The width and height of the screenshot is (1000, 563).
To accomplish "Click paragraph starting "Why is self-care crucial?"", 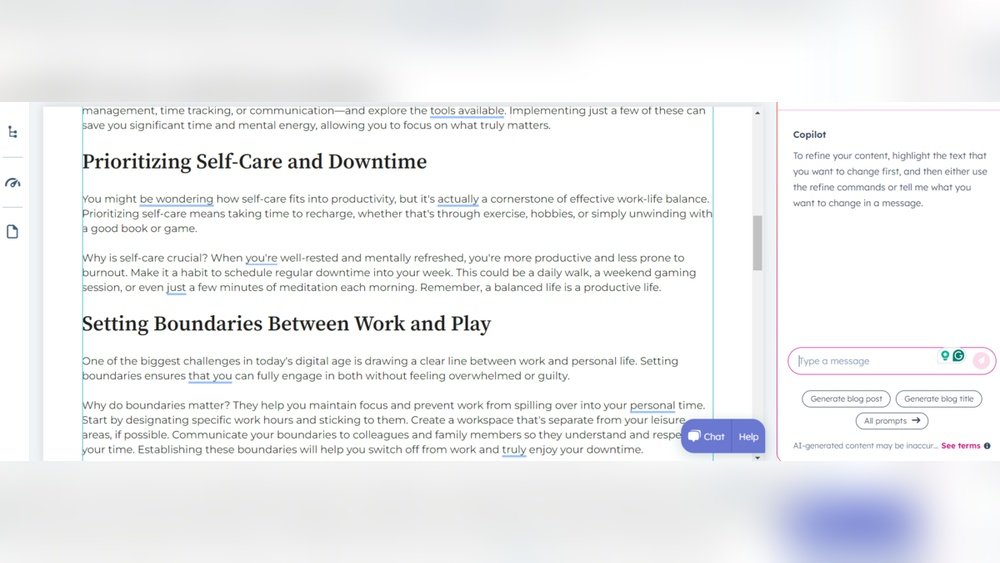I will (389, 272).
